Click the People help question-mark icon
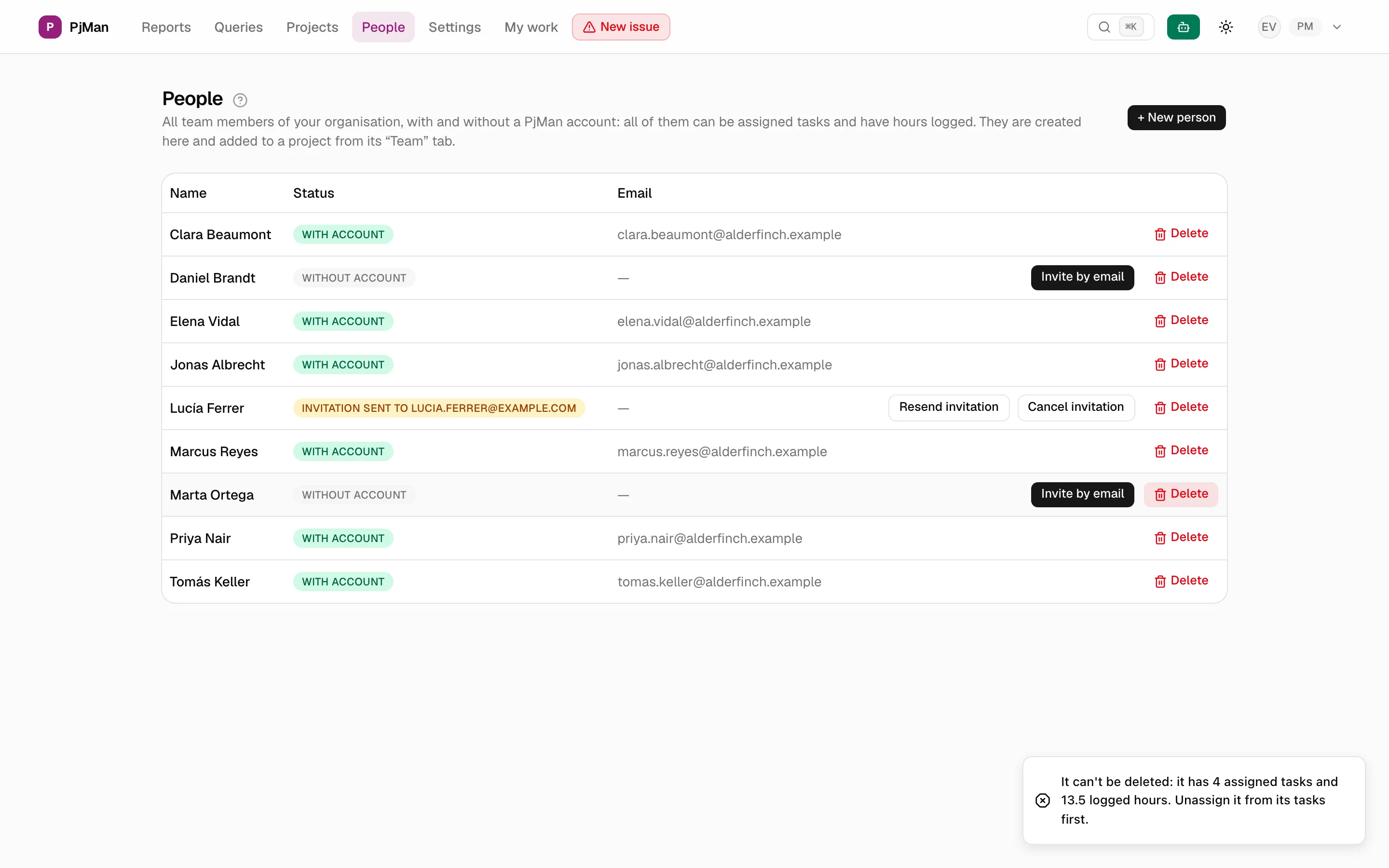This screenshot has height=868, width=1389. click(x=240, y=100)
